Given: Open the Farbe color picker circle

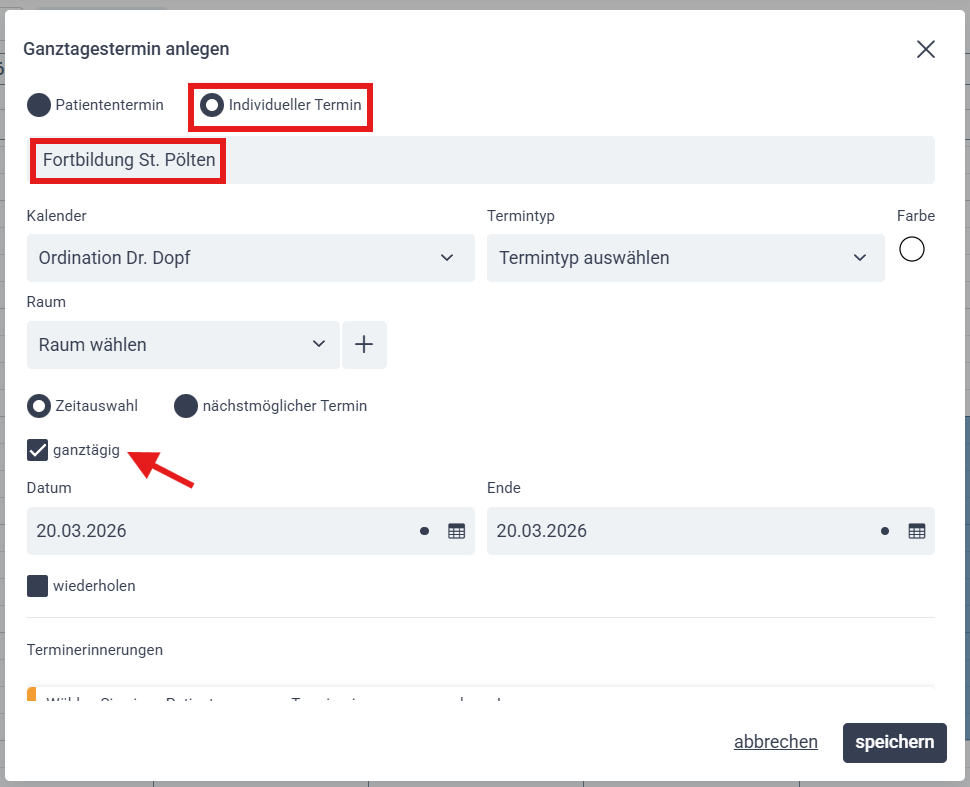Looking at the screenshot, I should 911,249.
